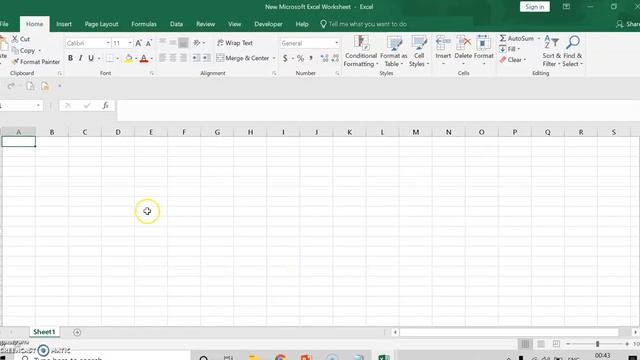This screenshot has height=360, width=640.
Task: Switch to the Insert tab
Action: click(x=64, y=24)
